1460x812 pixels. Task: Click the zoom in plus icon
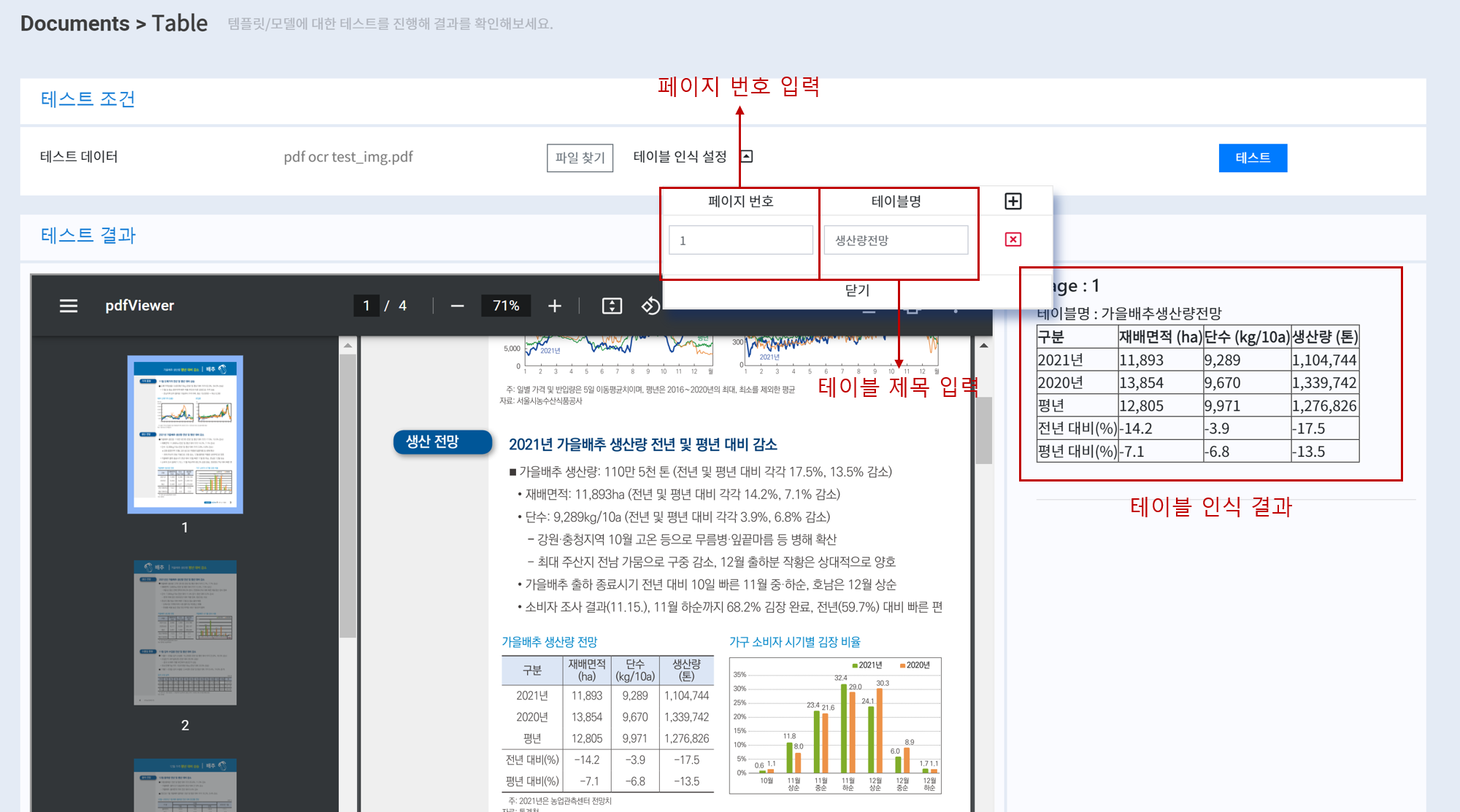555,306
